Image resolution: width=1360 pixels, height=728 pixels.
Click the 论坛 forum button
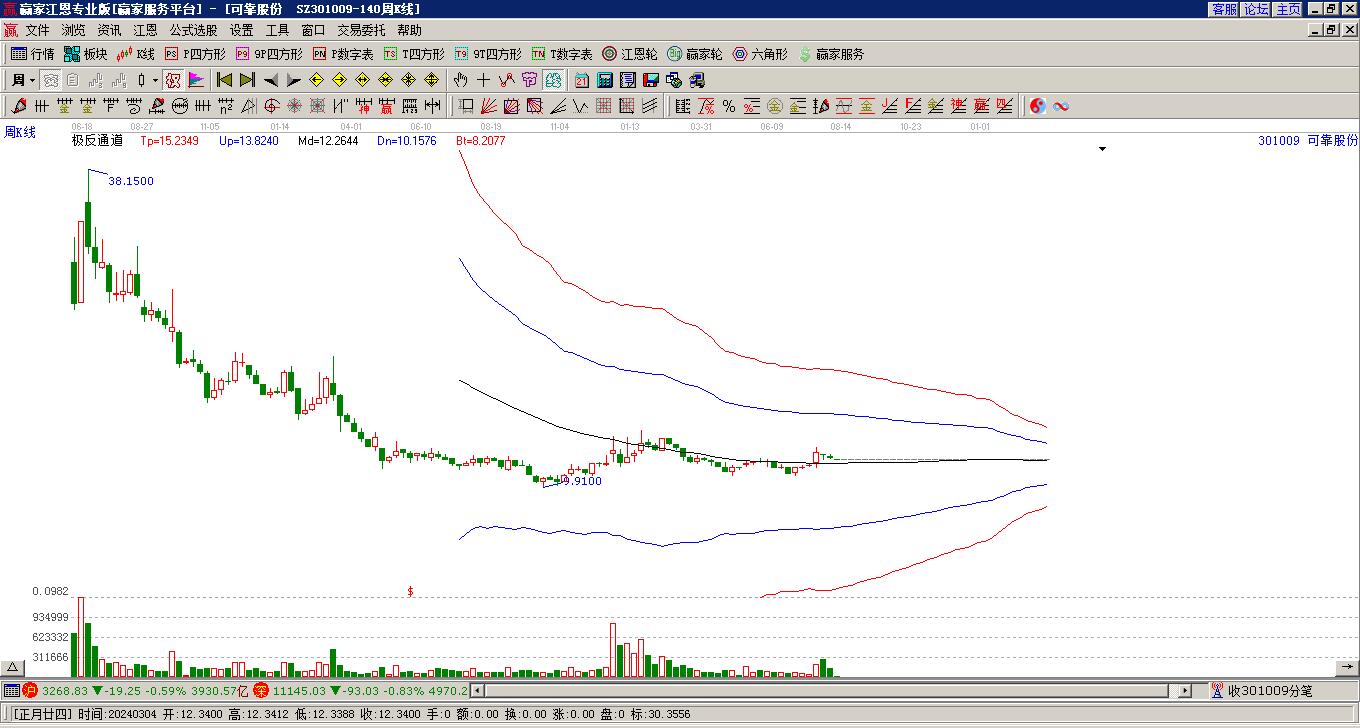click(1256, 8)
